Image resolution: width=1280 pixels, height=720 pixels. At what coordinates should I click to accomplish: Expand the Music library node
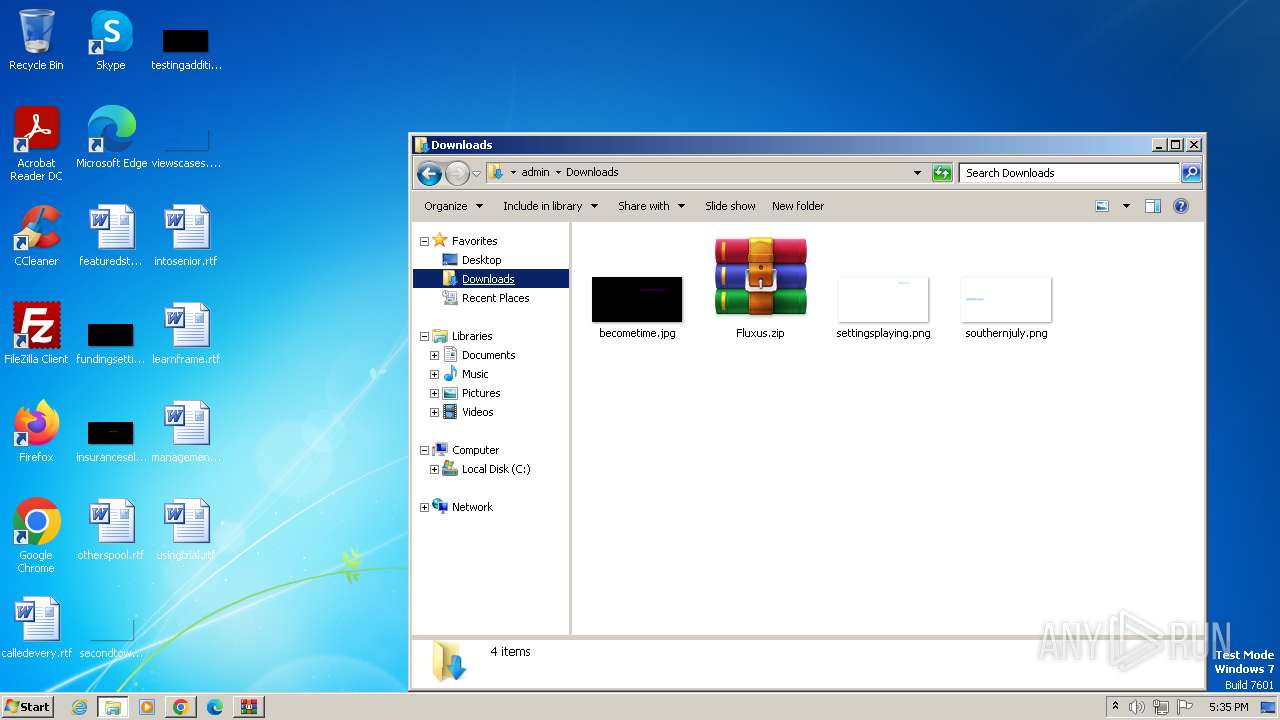coord(434,374)
